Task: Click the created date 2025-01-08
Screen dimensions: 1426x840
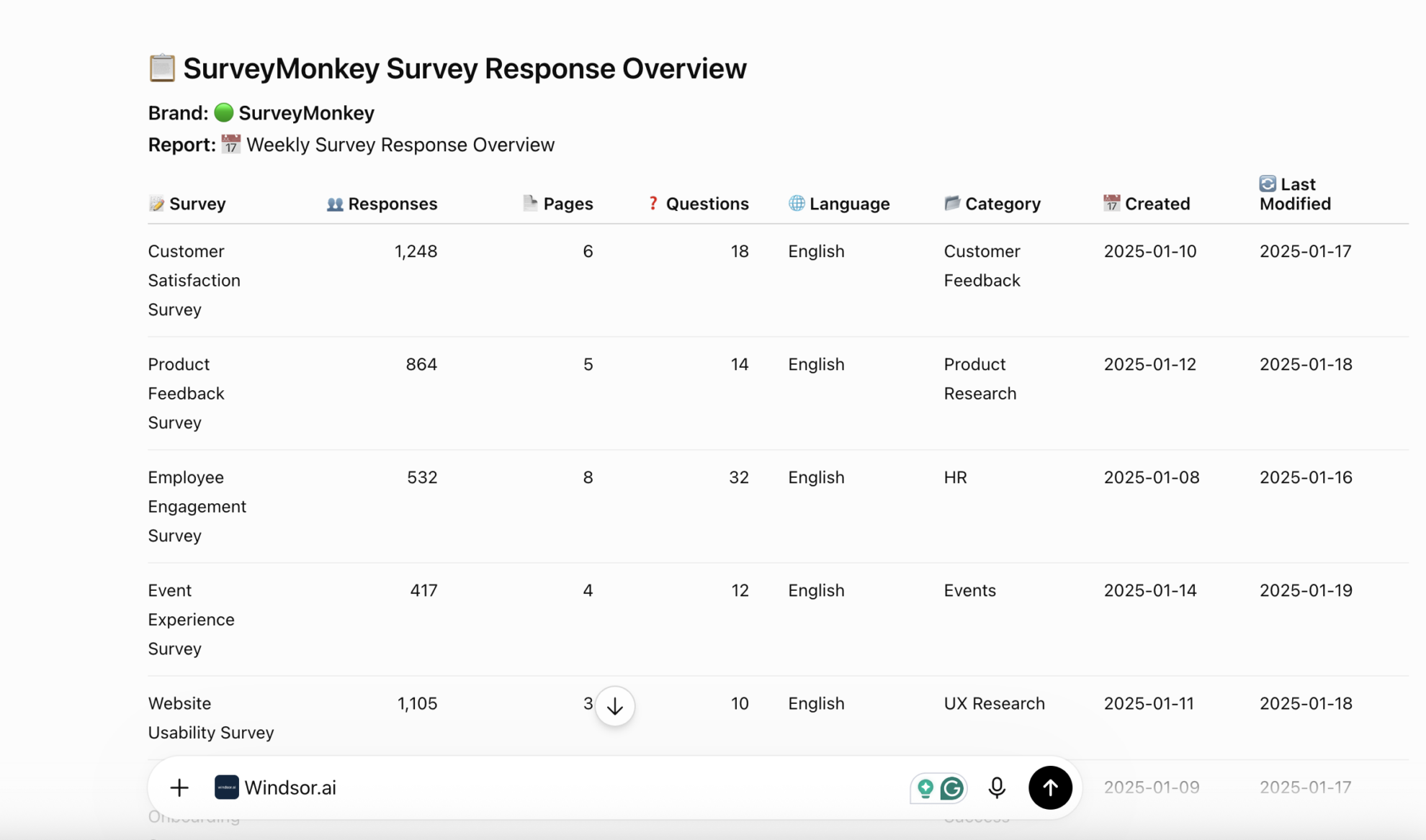Action: click(x=1152, y=477)
